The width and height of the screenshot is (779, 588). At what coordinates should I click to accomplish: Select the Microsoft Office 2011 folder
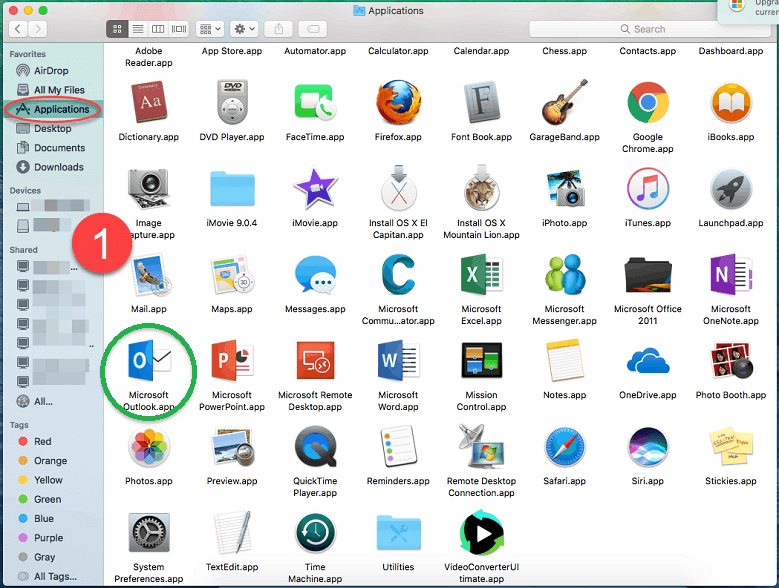click(x=648, y=275)
